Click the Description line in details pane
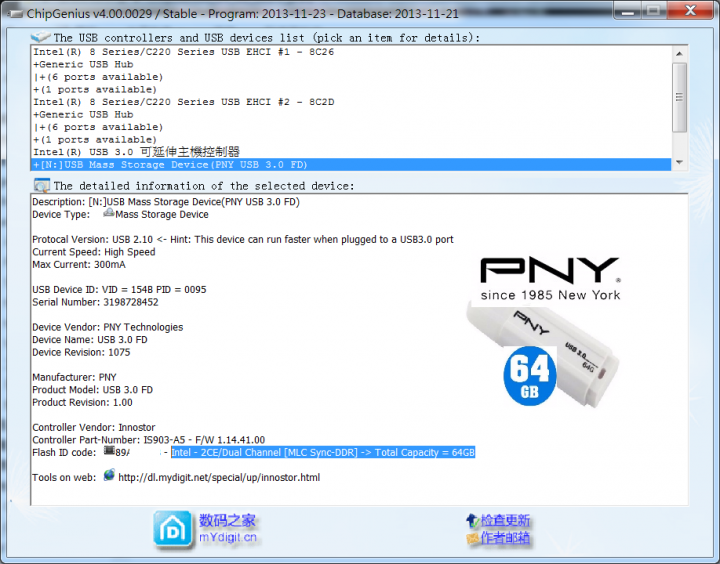Image resolution: width=720 pixels, height=564 pixels. (166, 202)
